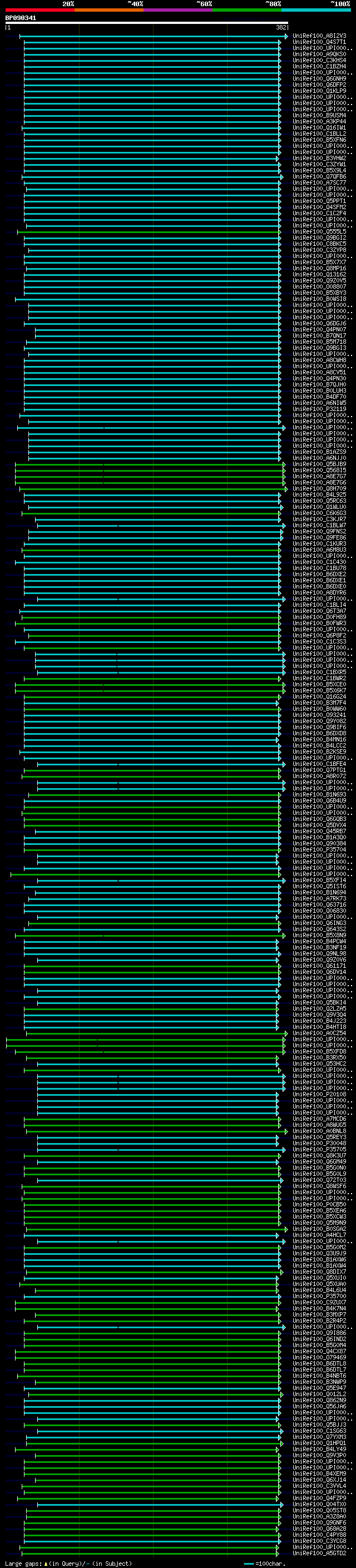The height and width of the screenshot is (1568, 356).
Task: Click the cyan ~100% identity legend segment
Action: click(x=316, y=10)
